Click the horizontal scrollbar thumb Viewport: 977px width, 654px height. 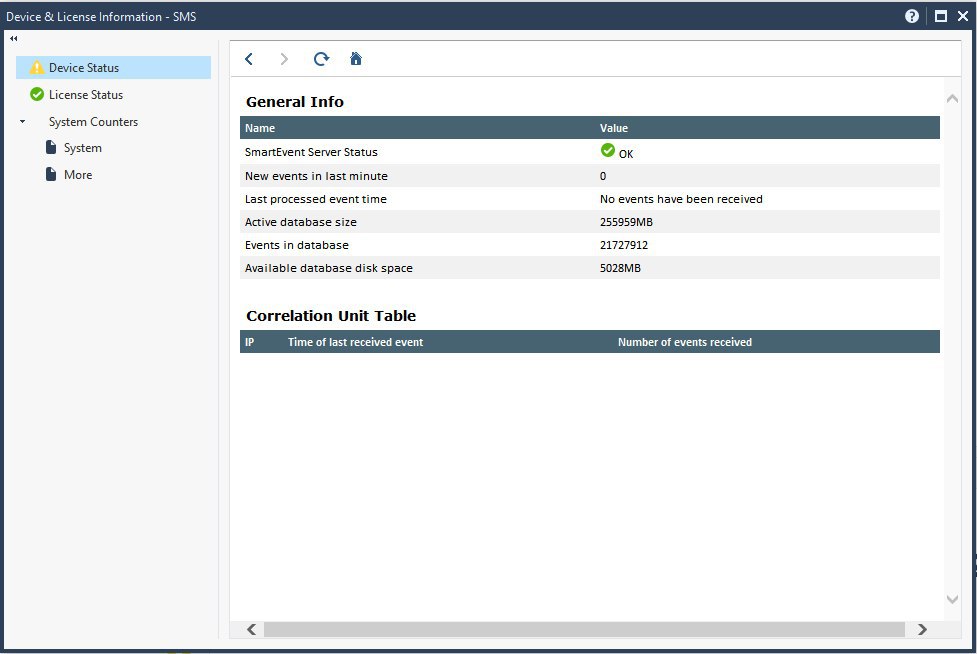point(584,630)
